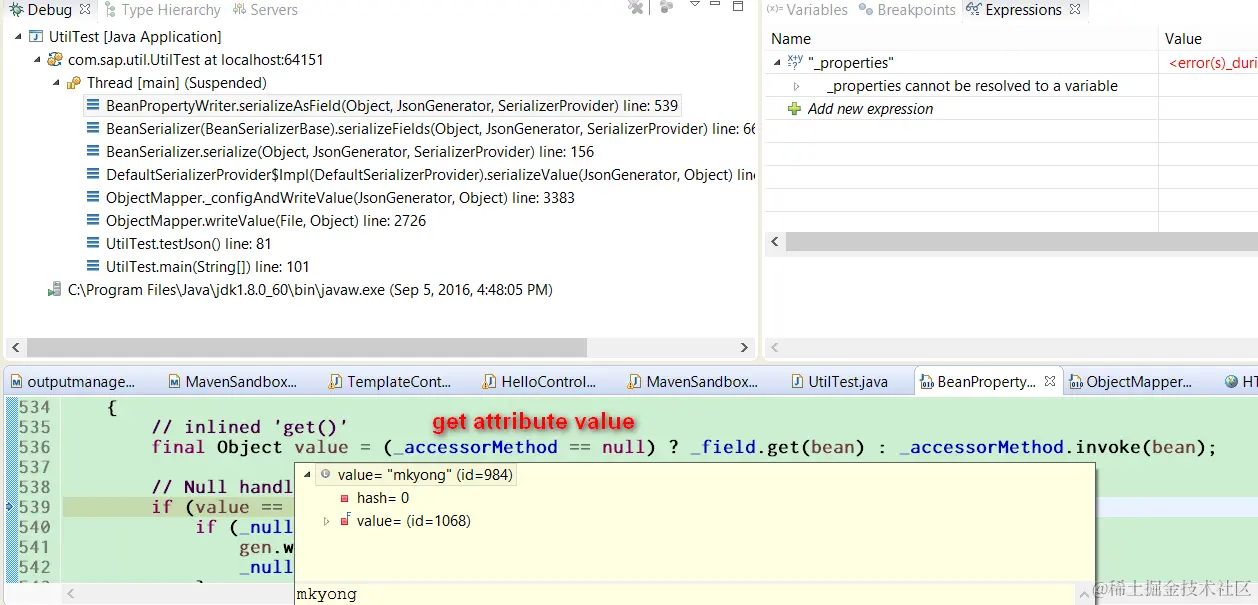This screenshot has height=605, width=1258.
Task: Click the stack frame icon for BeanSerializer.serialize line 156
Action: 93,152
